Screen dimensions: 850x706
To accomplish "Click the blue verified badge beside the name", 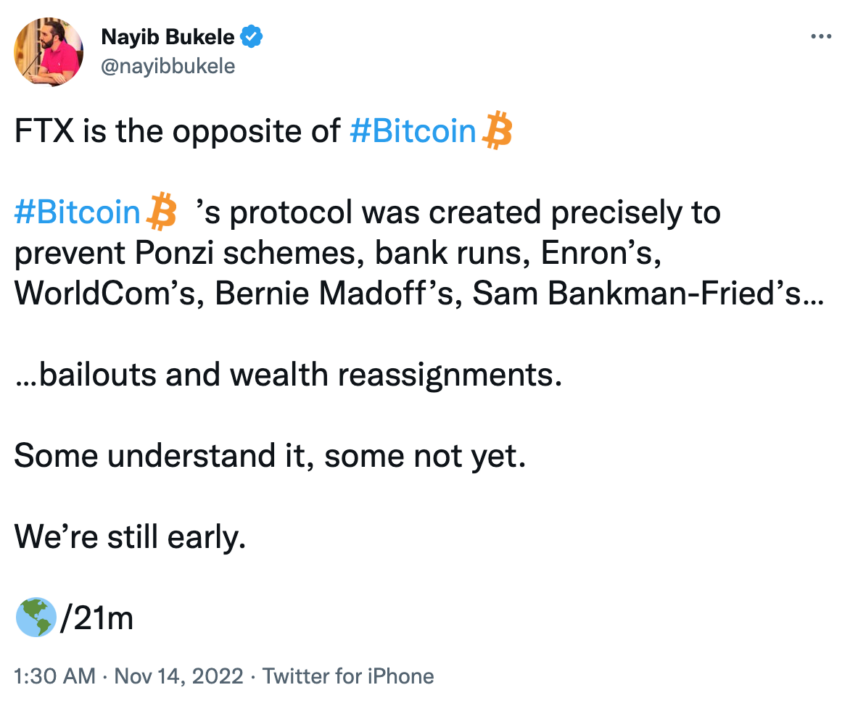I will (x=253, y=38).
